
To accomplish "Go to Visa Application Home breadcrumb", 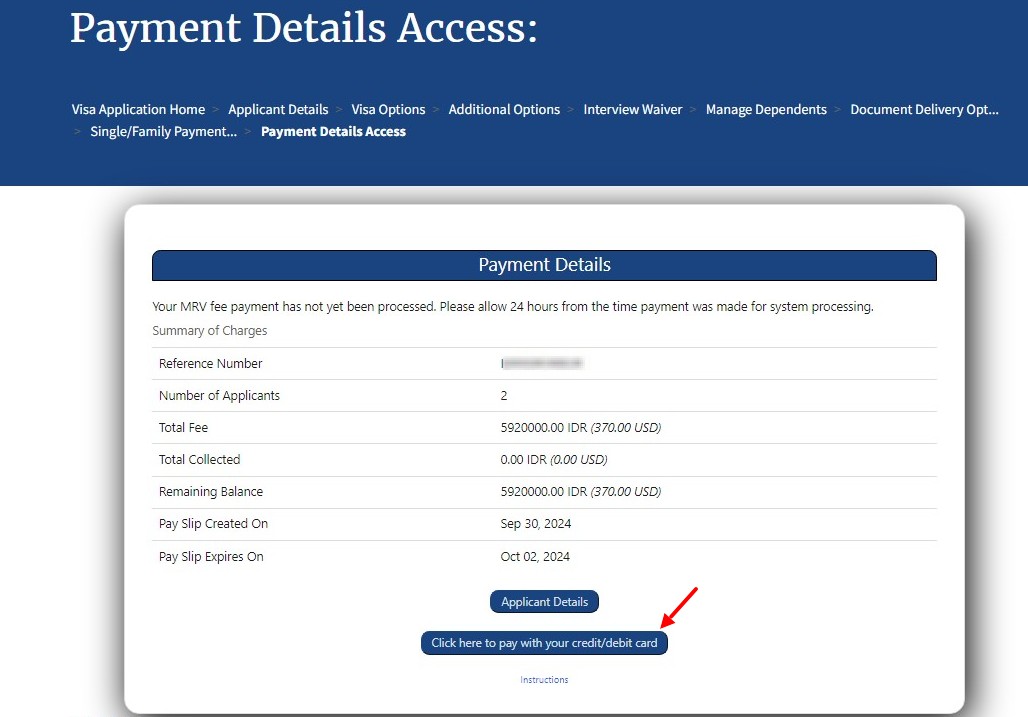I will 138,110.
